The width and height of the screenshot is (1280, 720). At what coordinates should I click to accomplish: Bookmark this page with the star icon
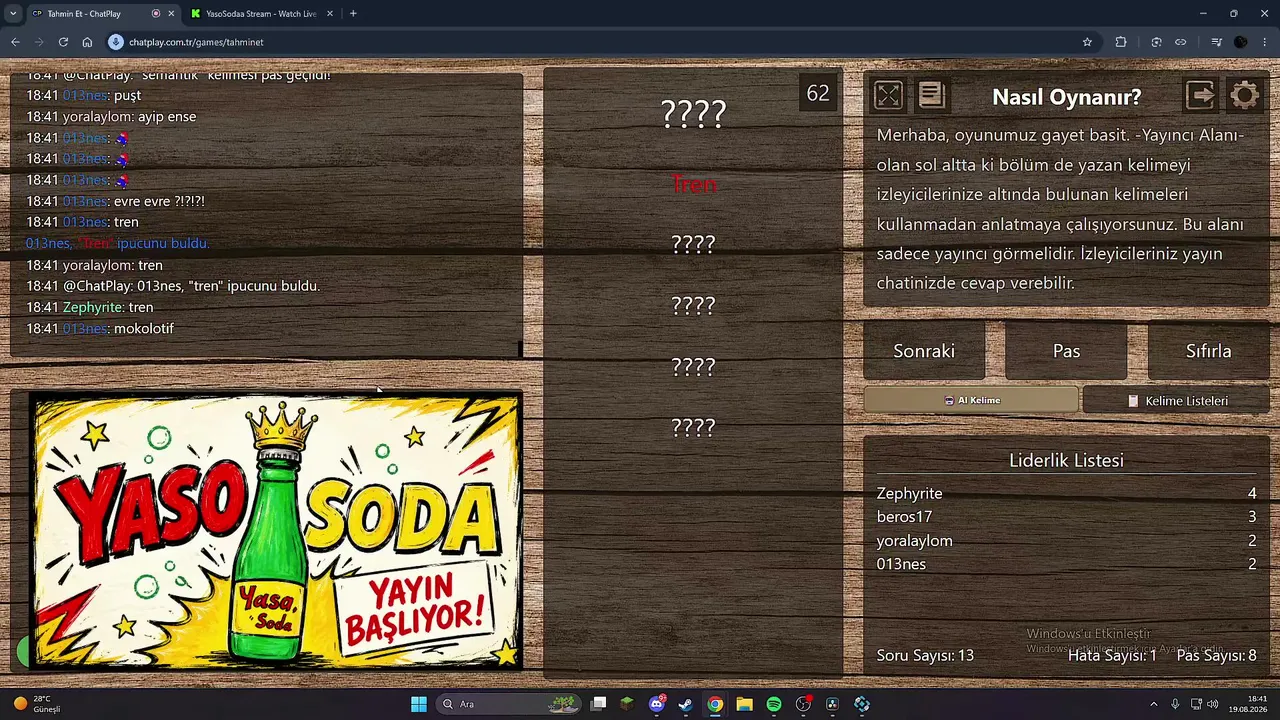(x=1087, y=42)
